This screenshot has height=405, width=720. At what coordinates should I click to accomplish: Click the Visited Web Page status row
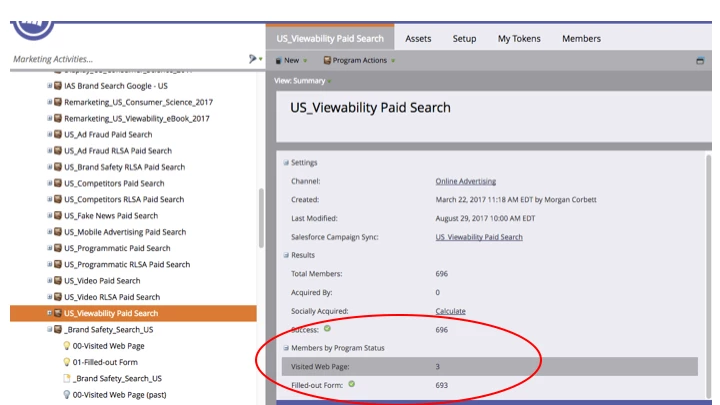490,366
